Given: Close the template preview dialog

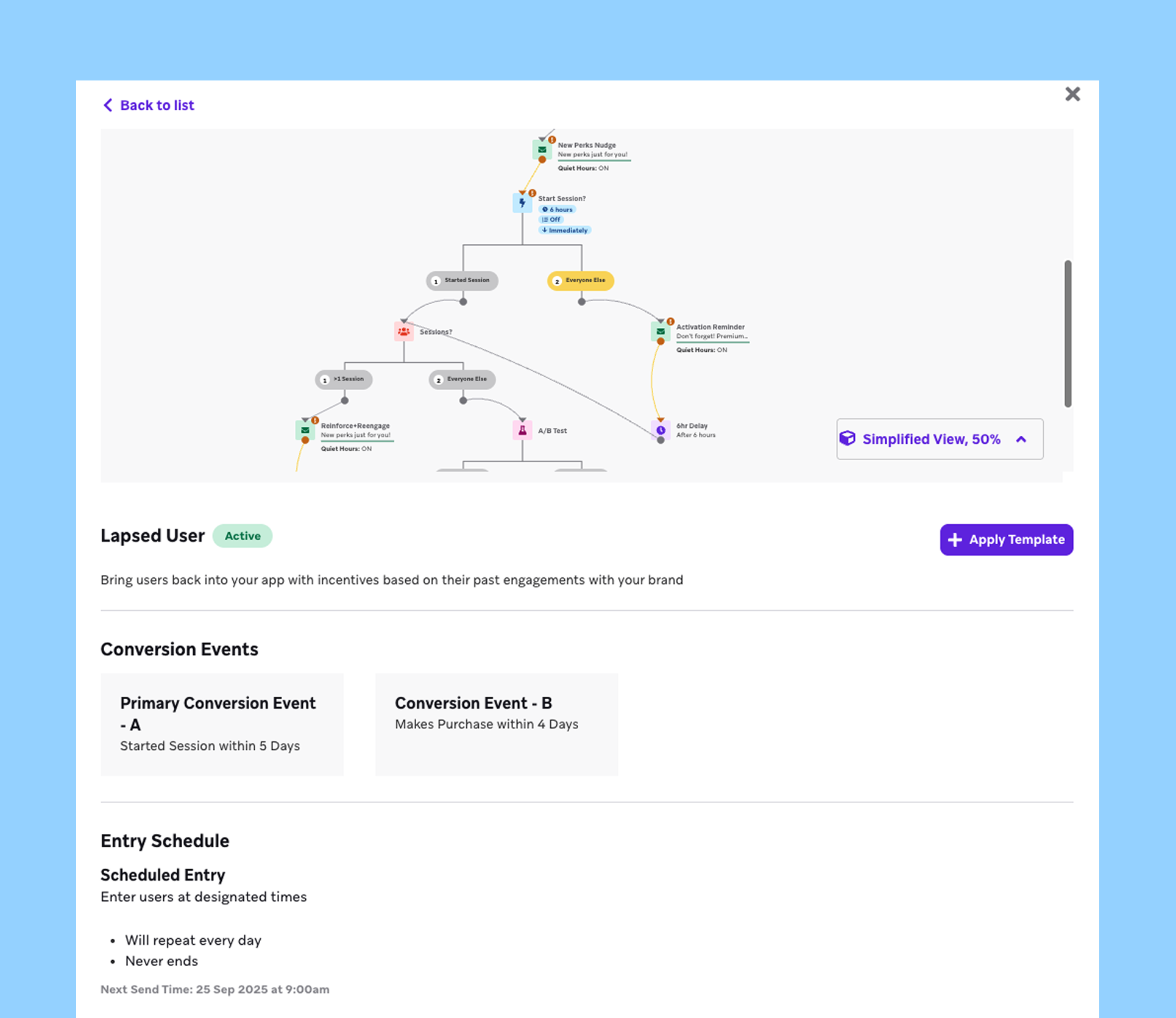Looking at the screenshot, I should (1072, 94).
